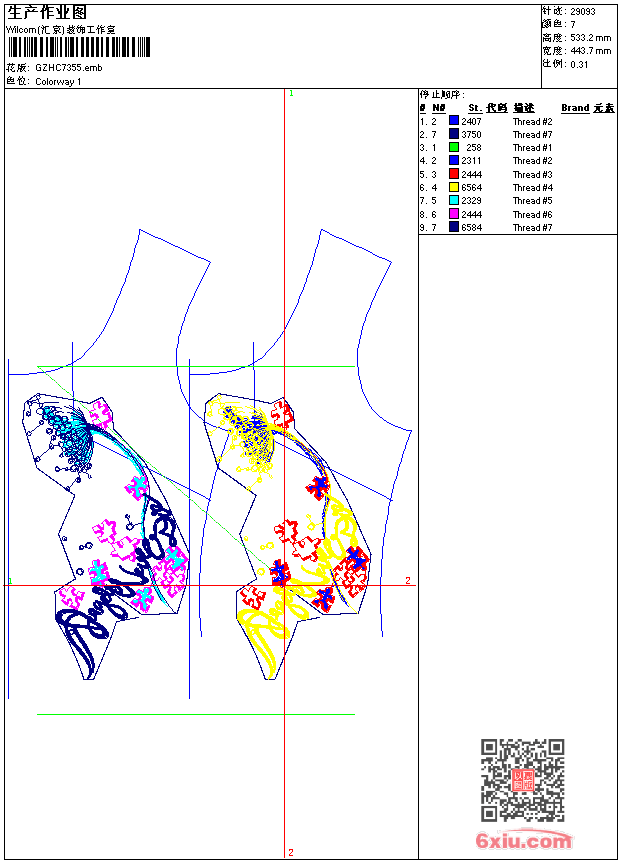The width and height of the screenshot is (620, 860).
Task: Click the cyan swatch of Thread #5
Action: pos(454,200)
